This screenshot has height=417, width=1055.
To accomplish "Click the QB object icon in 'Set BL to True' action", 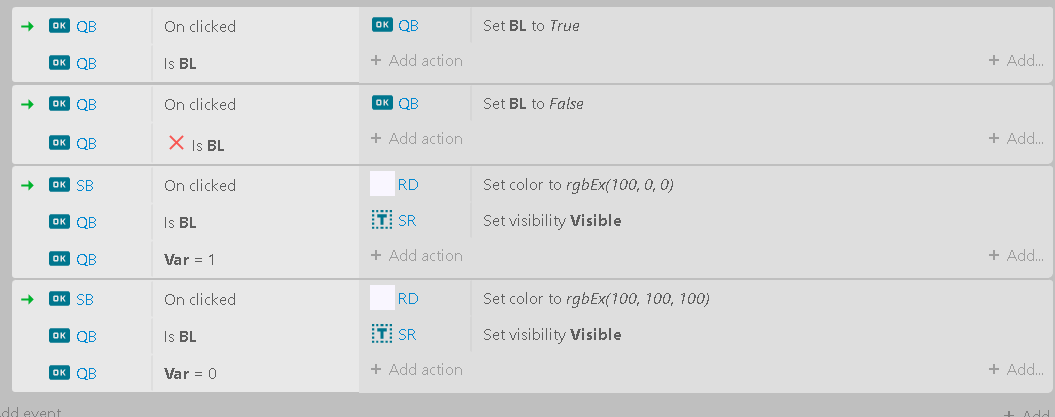I will pos(382,26).
